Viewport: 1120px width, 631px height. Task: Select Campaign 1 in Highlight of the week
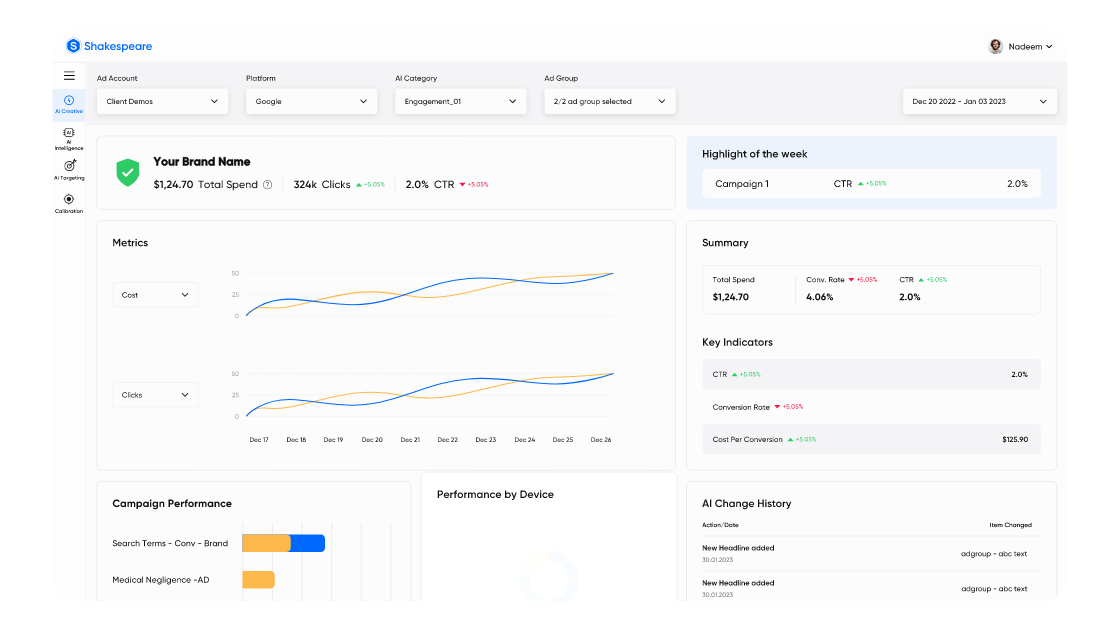coord(871,184)
